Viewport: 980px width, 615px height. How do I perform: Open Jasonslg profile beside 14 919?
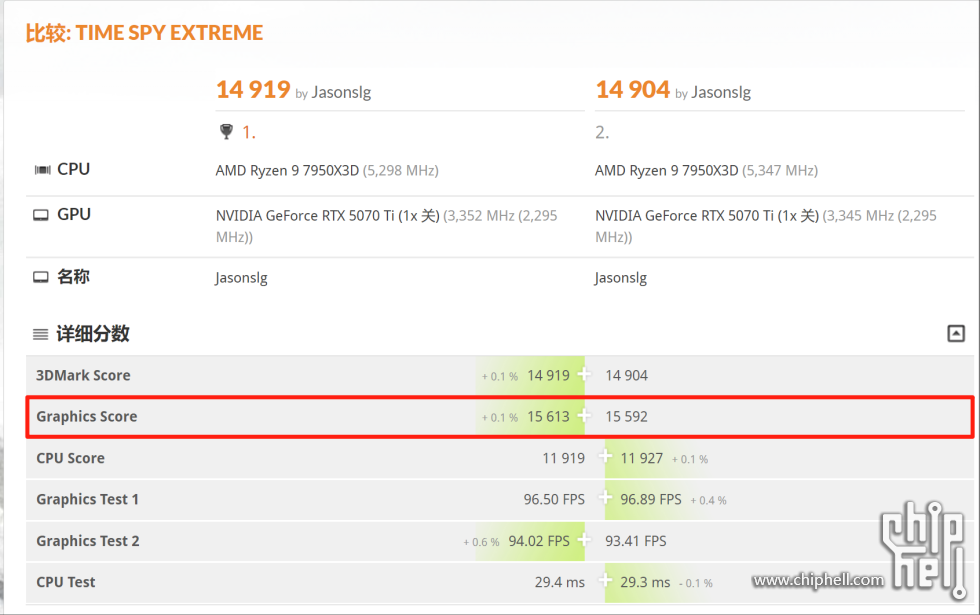point(341,92)
